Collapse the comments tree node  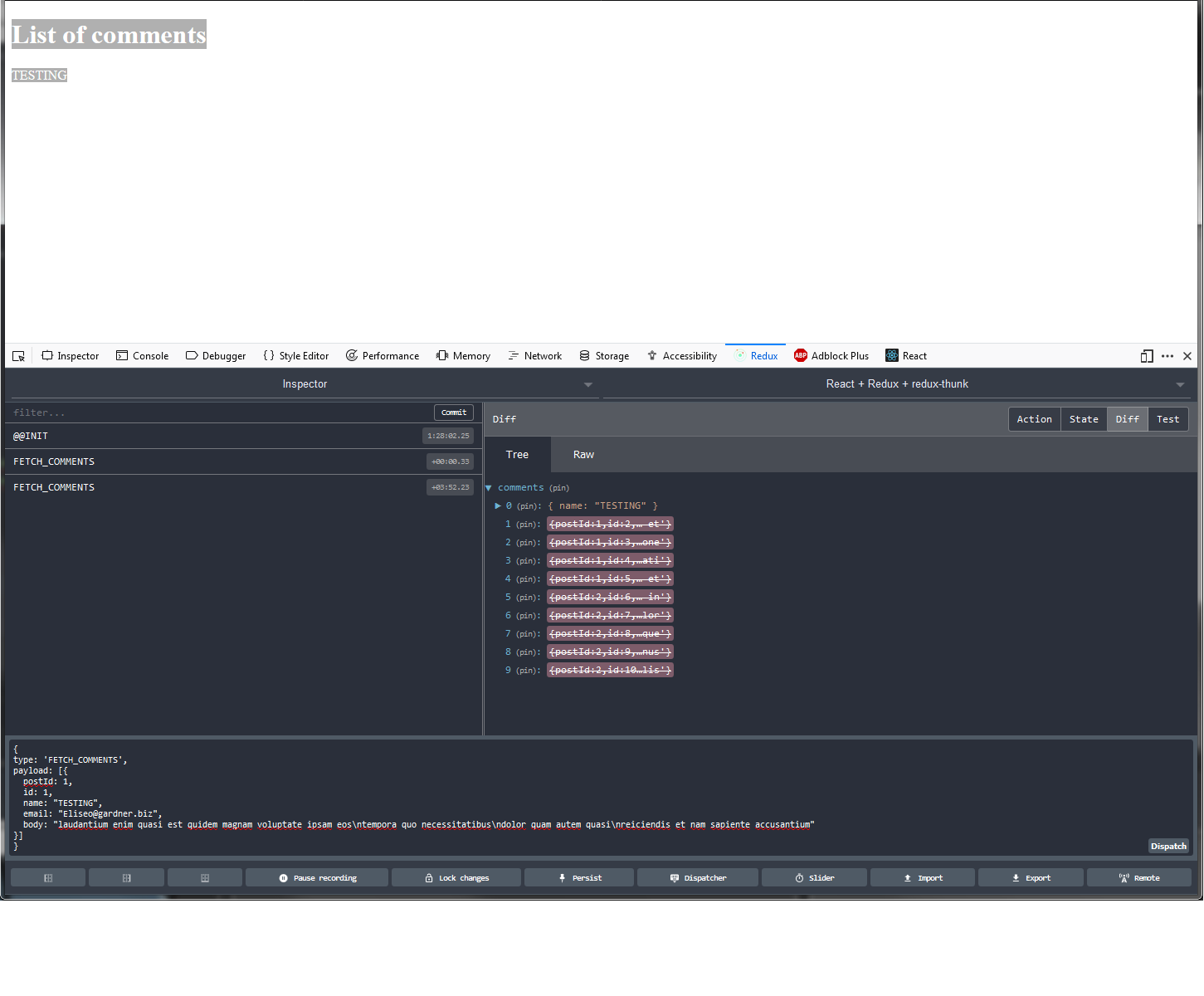pos(489,488)
